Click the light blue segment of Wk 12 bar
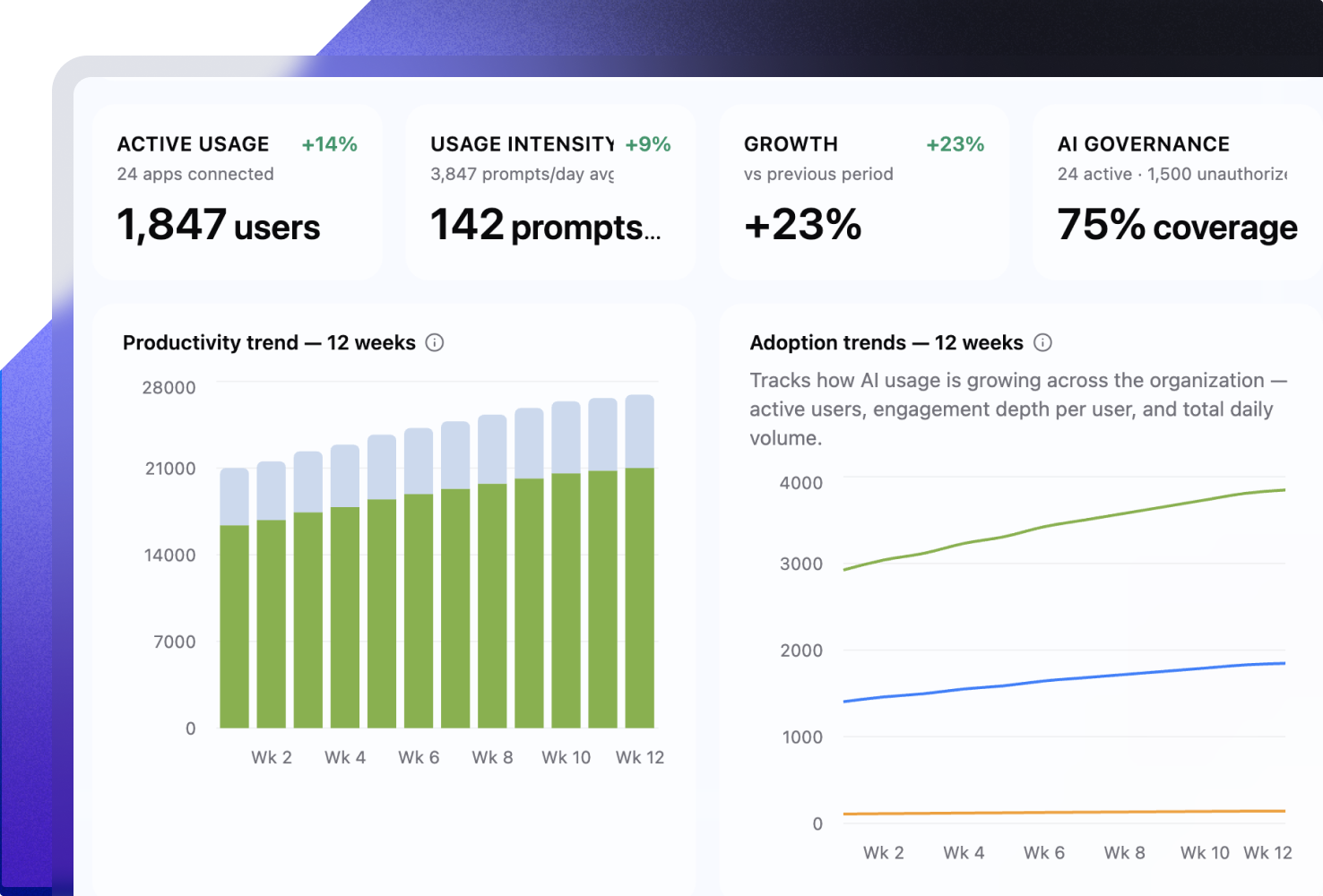This screenshot has width=1323, height=896. click(639, 431)
